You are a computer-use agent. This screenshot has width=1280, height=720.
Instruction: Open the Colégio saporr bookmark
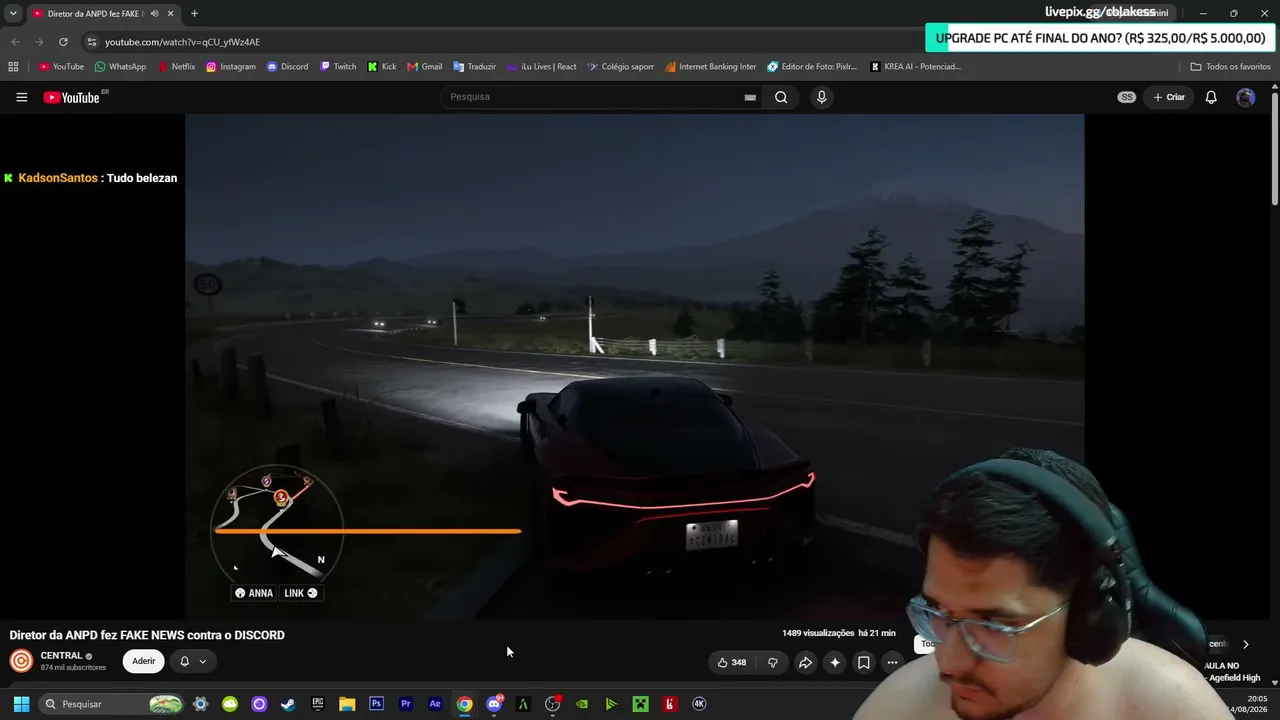coord(621,67)
